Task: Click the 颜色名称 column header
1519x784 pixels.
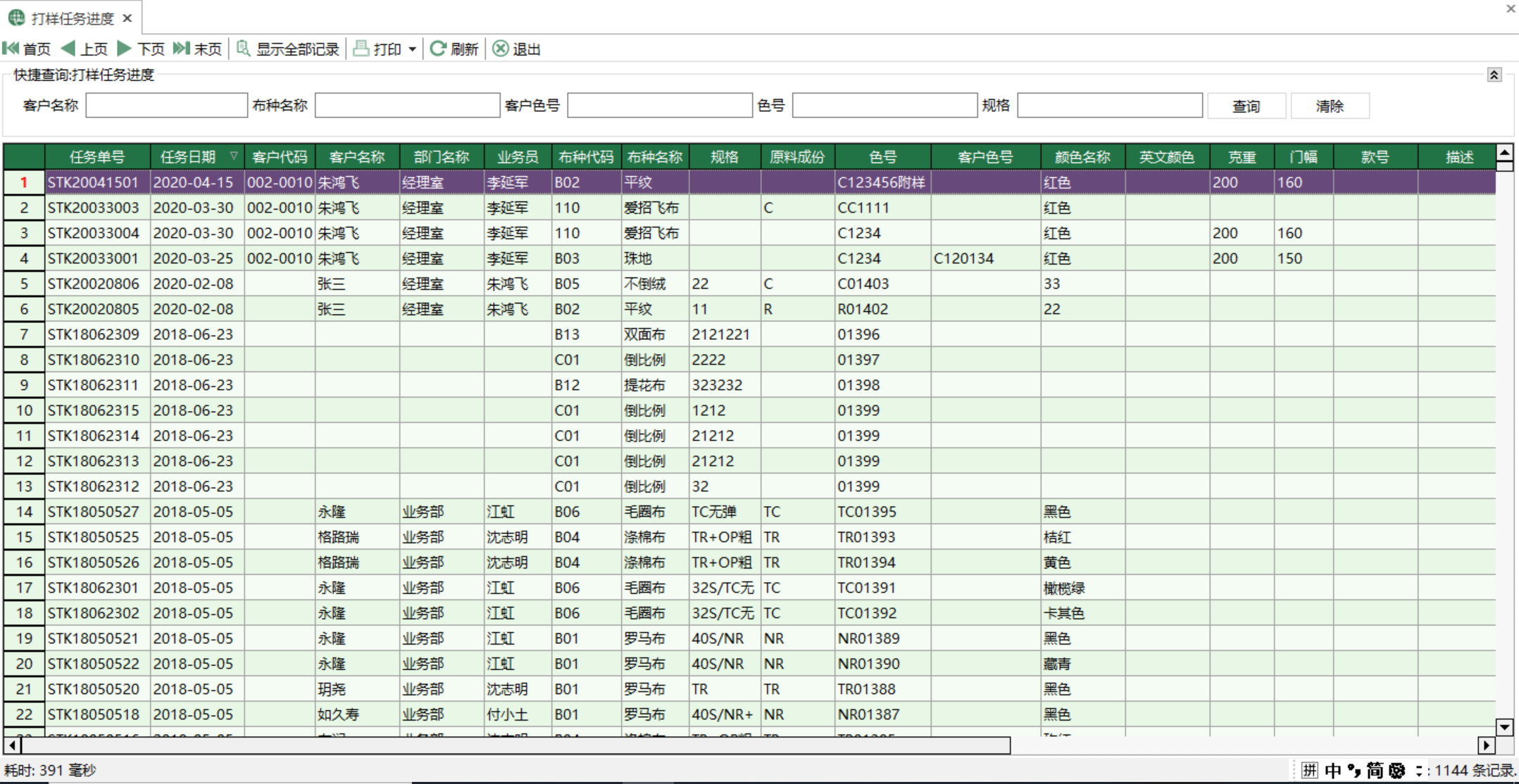Action: click(x=1083, y=157)
